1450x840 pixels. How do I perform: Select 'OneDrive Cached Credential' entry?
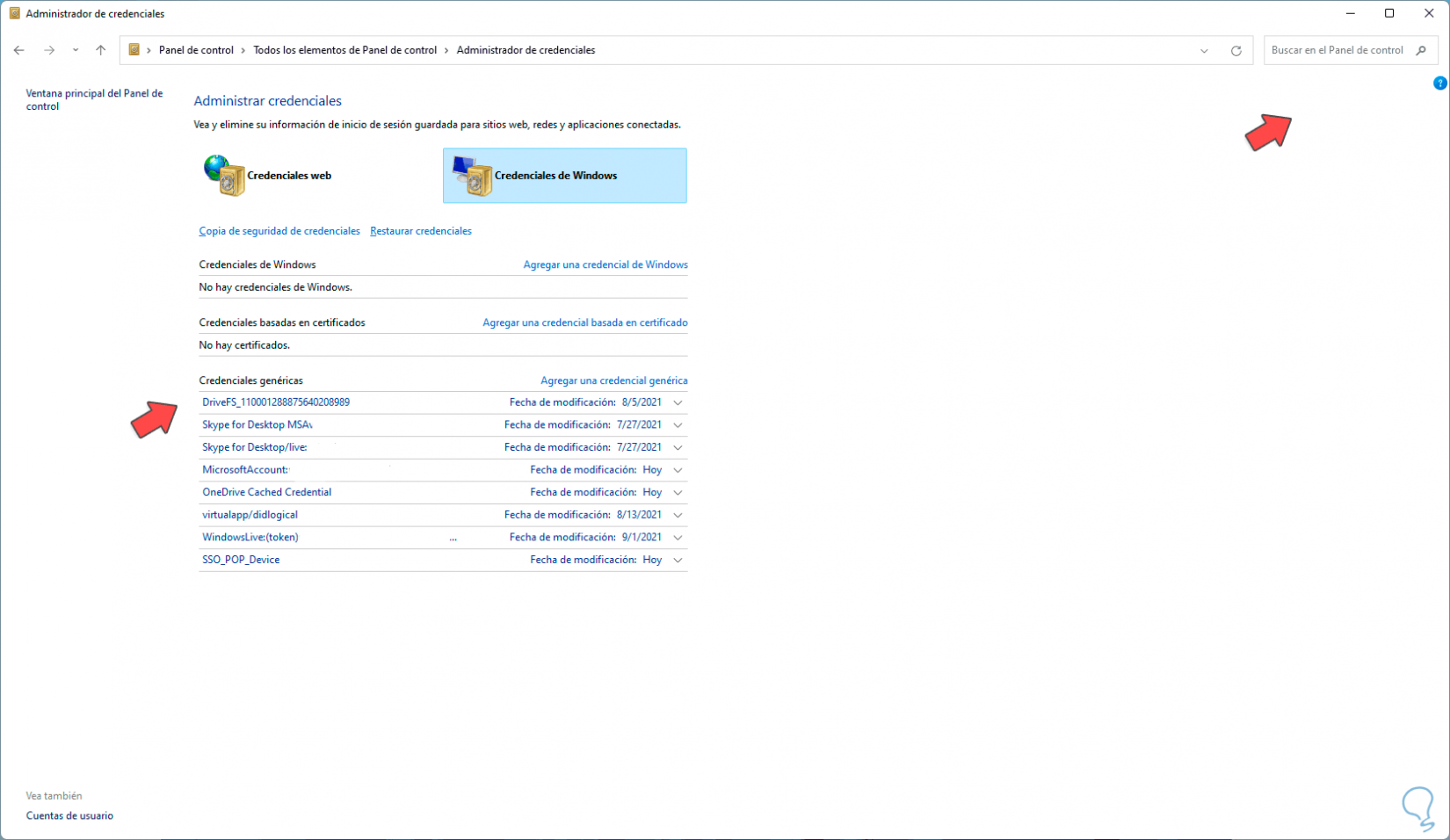pyautogui.click(x=267, y=493)
